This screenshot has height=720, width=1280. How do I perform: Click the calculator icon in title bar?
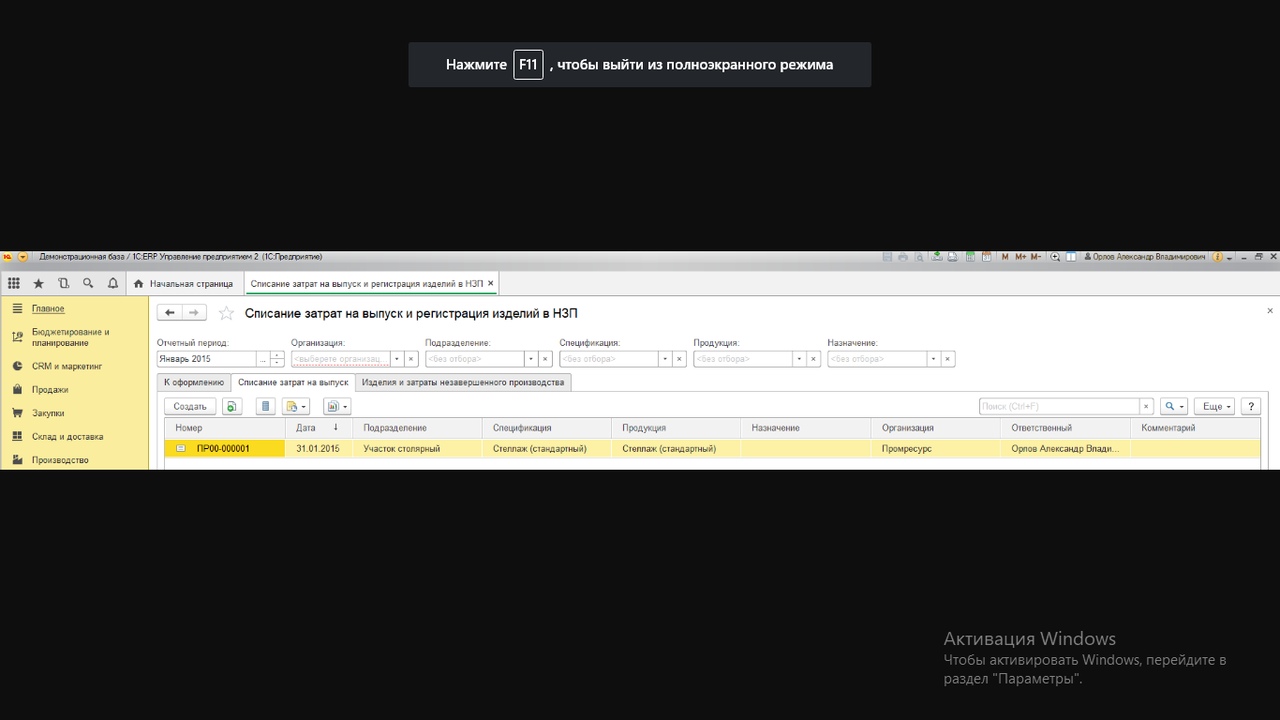[970, 257]
